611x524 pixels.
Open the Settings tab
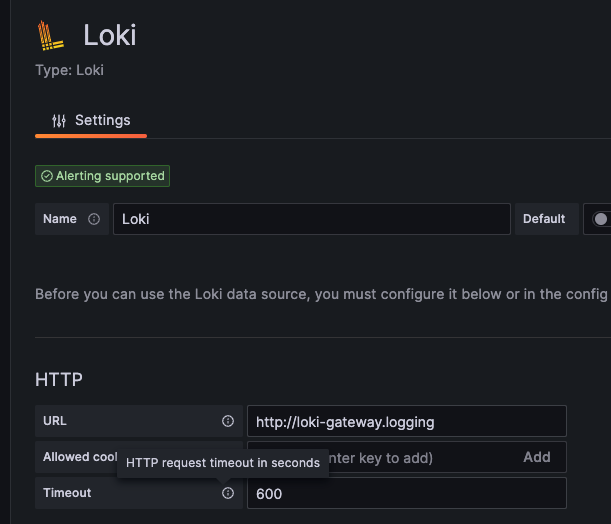[x=91, y=121]
